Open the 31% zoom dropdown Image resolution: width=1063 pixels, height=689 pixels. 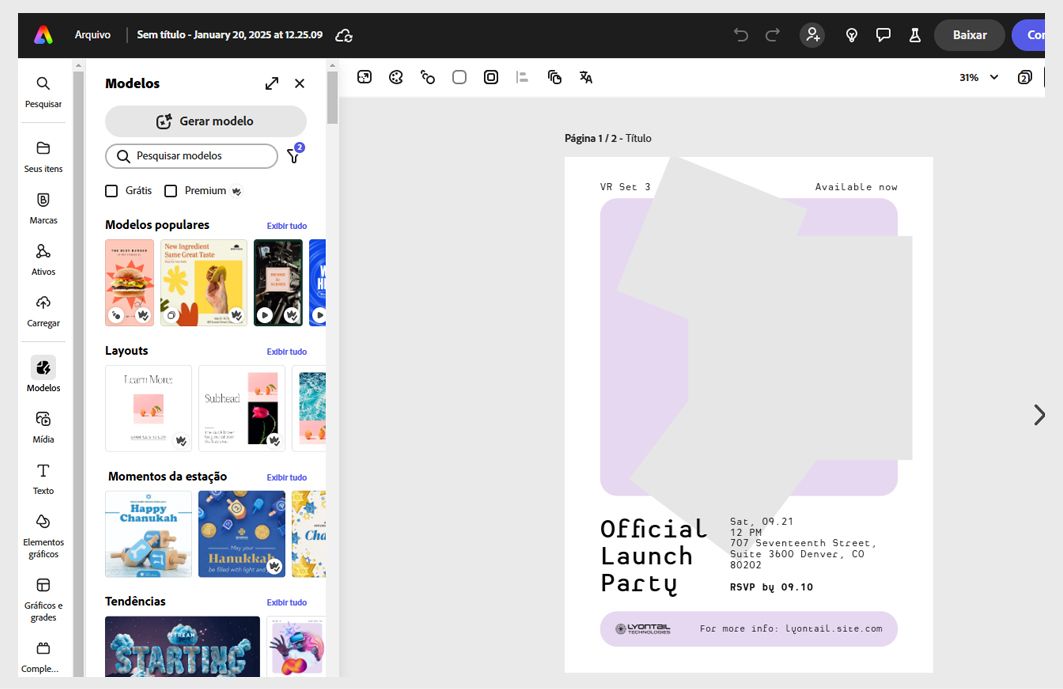[x=975, y=76]
